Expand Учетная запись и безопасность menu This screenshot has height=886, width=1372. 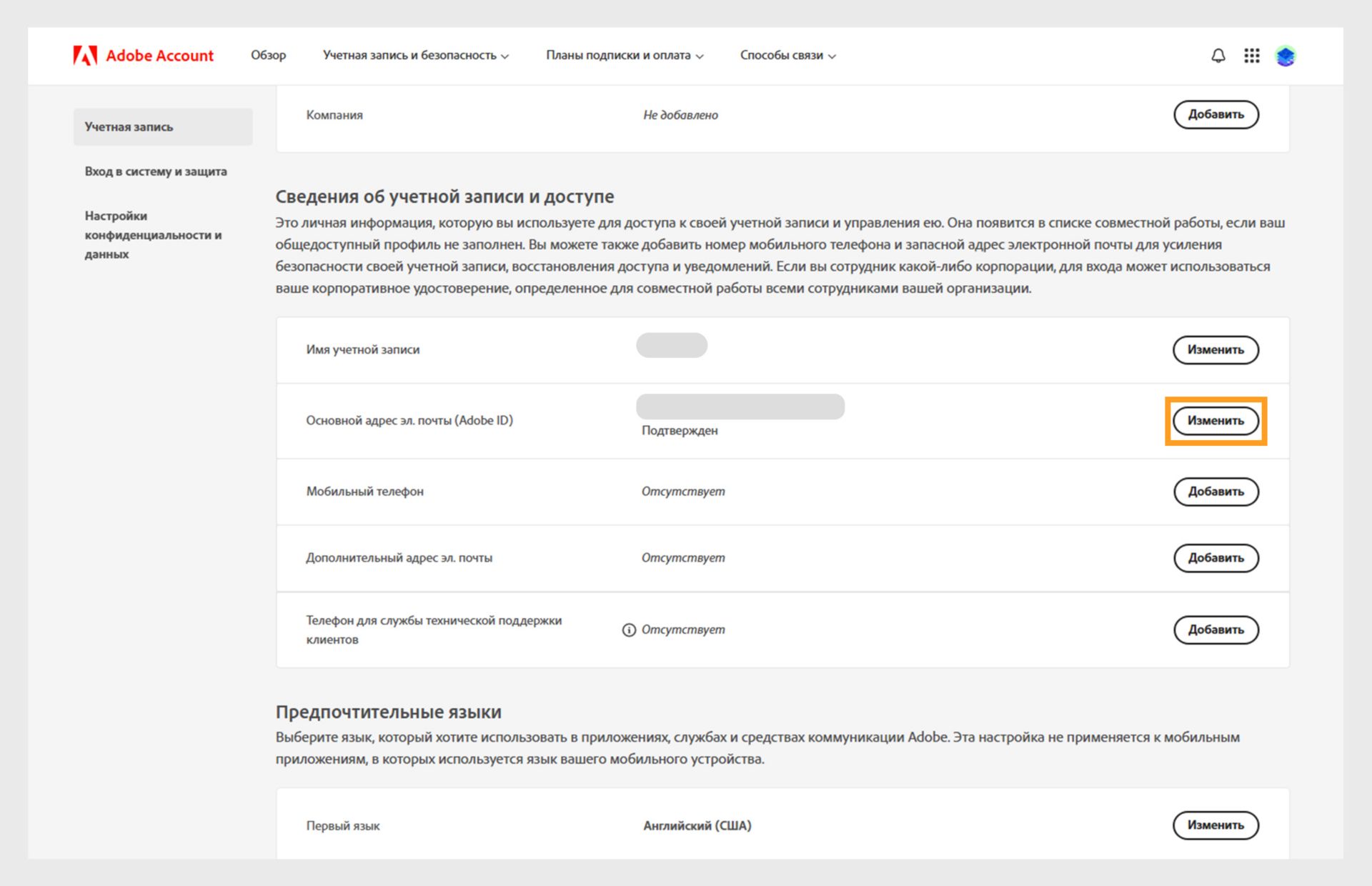415,56
